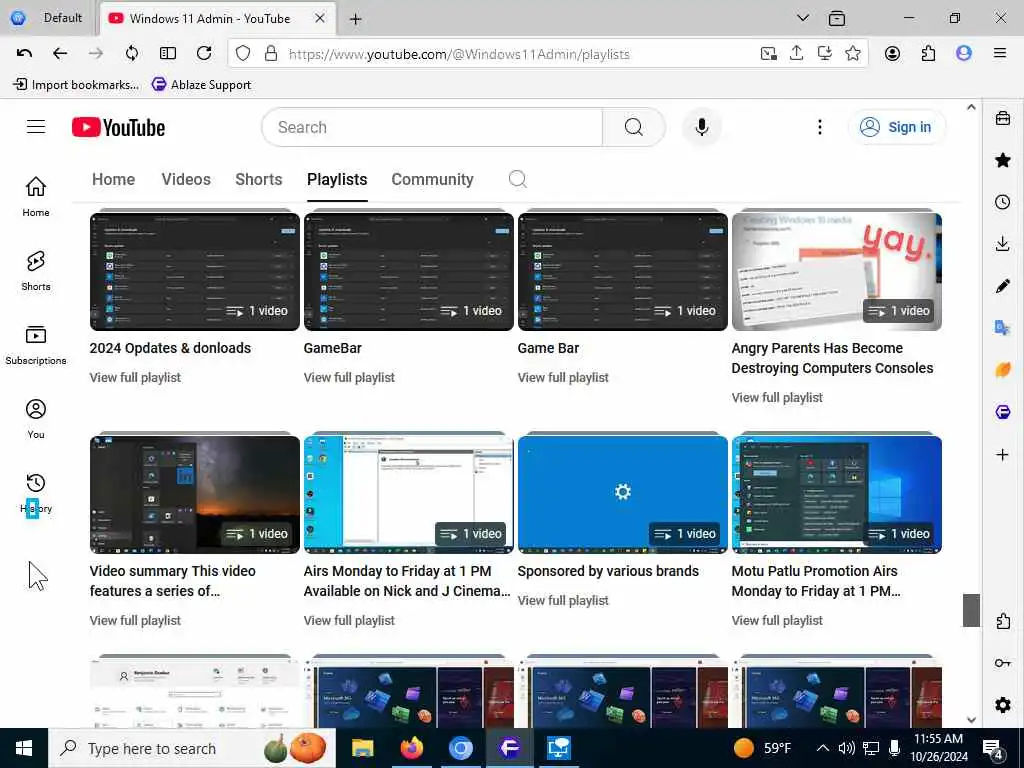The height and width of the screenshot is (768, 1024).
Task: Open new tab with plus button
Action: pyautogui.click(x=355, y=19)
